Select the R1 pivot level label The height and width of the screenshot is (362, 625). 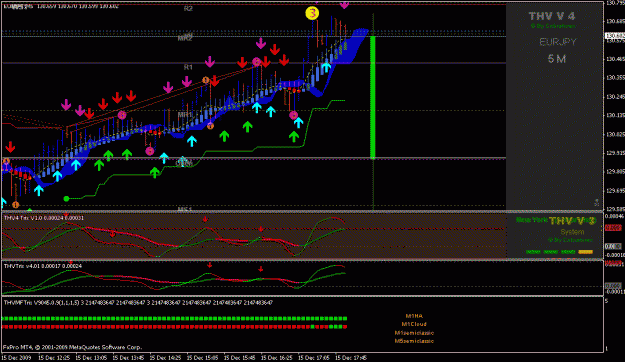point(188,67)
